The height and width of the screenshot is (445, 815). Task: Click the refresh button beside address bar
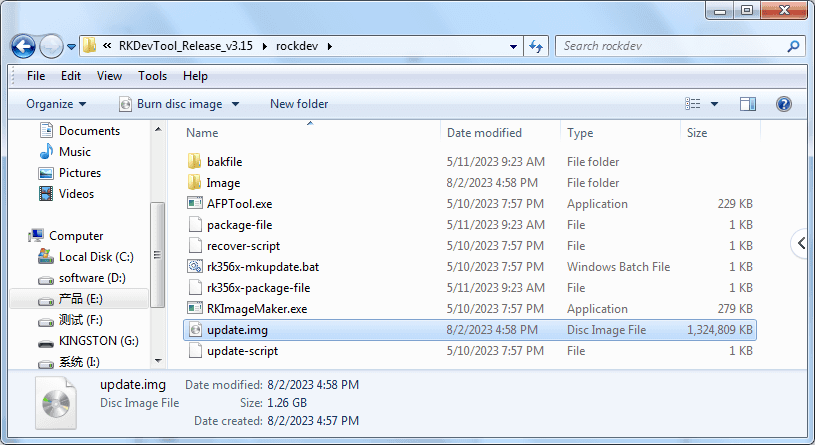click(535, 46)
